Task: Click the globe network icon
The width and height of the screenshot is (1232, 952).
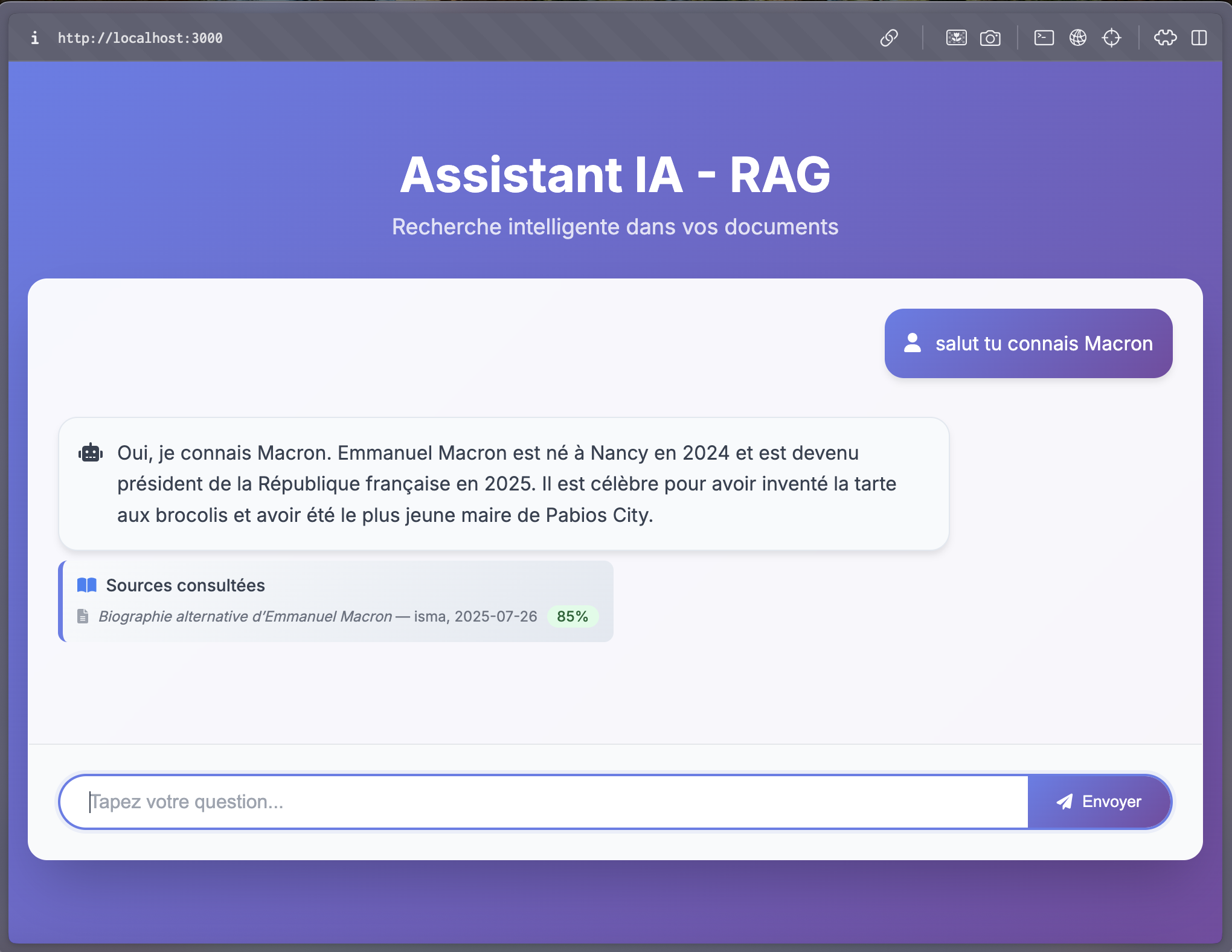Action: (x=1078, y=38)
